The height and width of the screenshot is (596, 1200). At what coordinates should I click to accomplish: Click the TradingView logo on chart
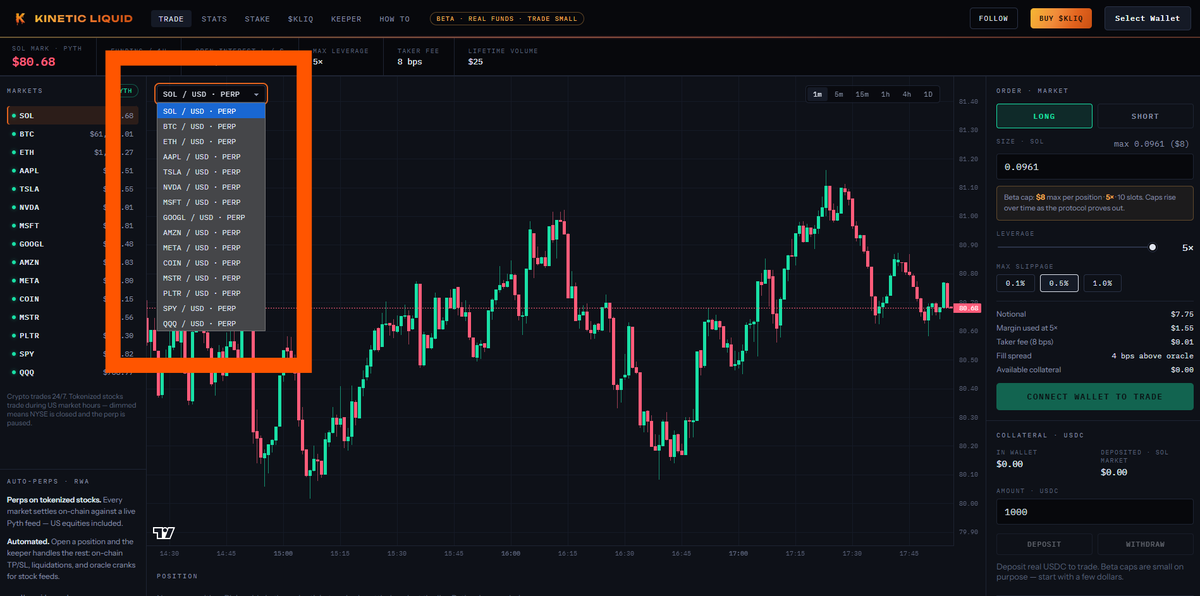(x=163, y=533)
